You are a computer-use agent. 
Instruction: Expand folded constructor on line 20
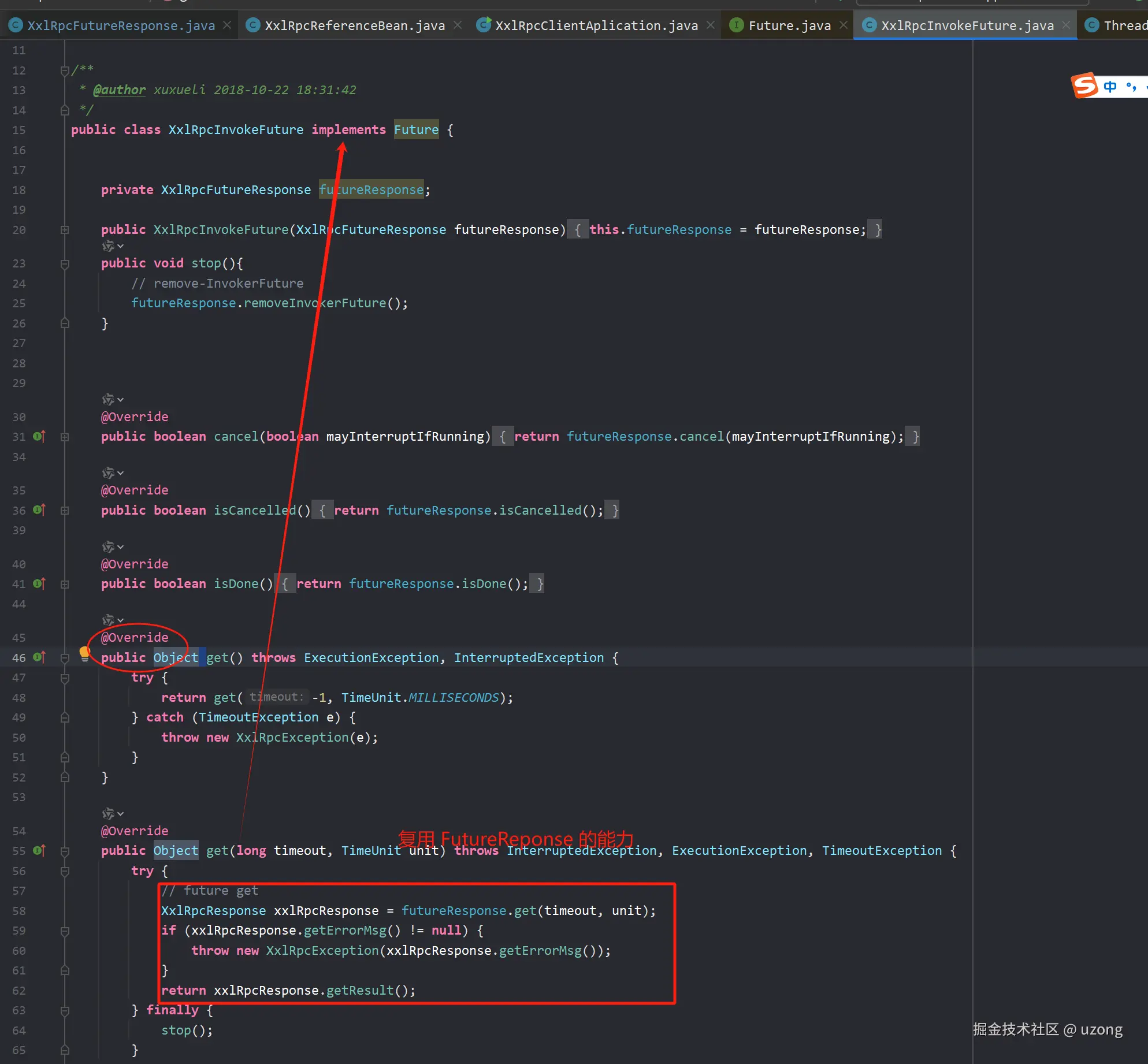65,230
